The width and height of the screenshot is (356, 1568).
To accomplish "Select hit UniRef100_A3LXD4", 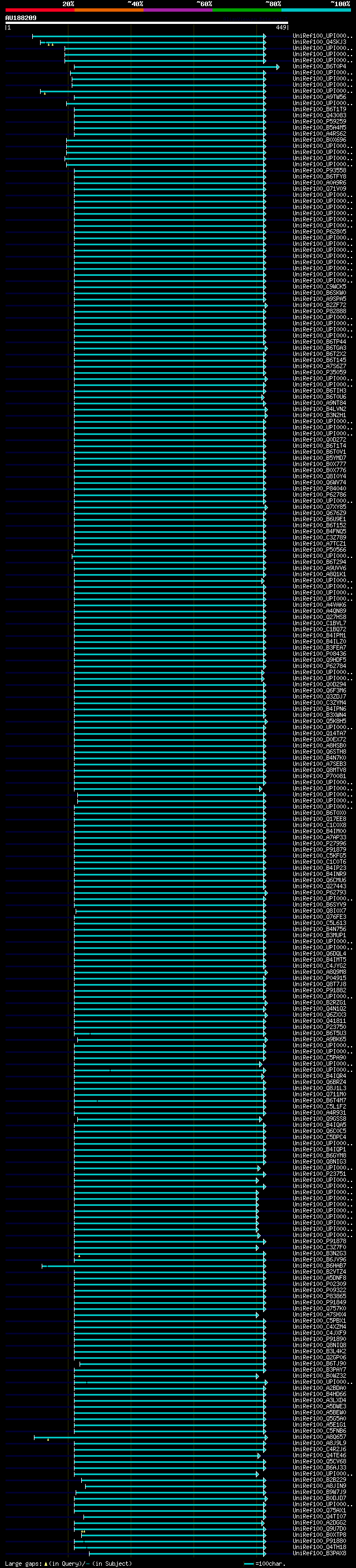I will 319,1400.
